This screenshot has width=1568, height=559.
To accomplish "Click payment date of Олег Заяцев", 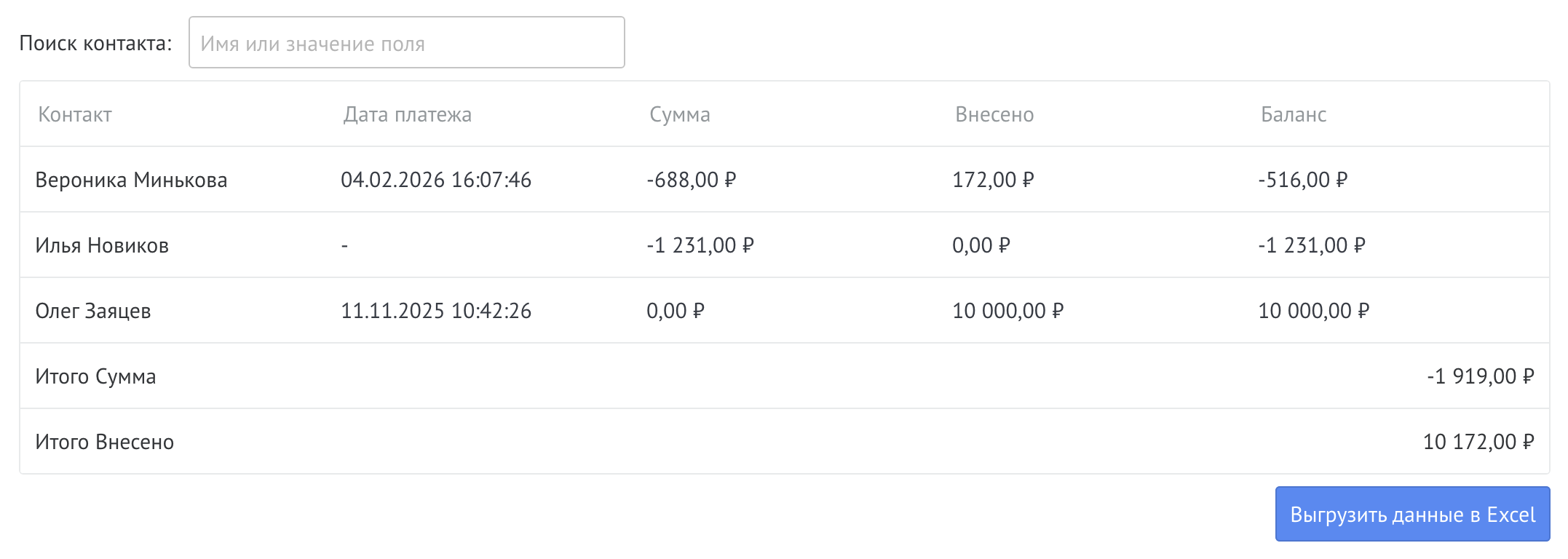I will pos(437,311).
